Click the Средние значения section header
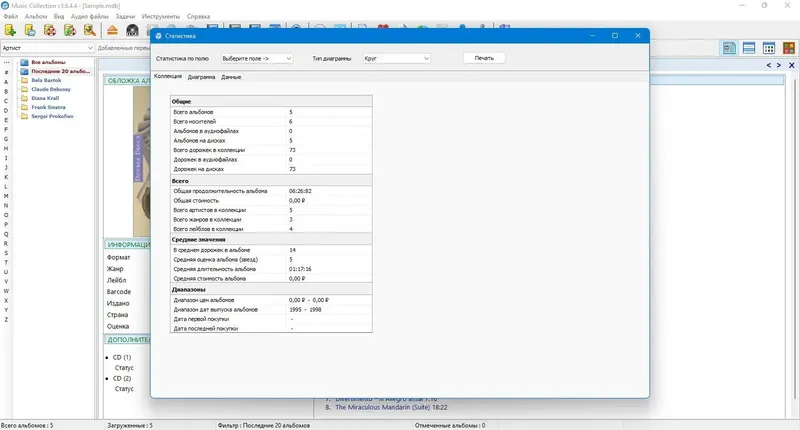The image size is (800, 430). point(271,239)
